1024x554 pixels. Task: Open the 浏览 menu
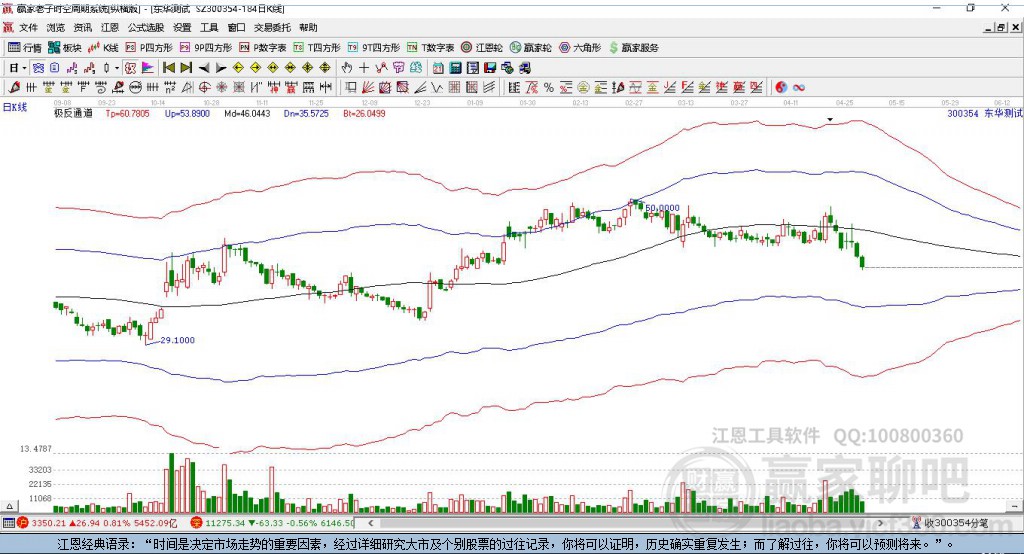56,27
